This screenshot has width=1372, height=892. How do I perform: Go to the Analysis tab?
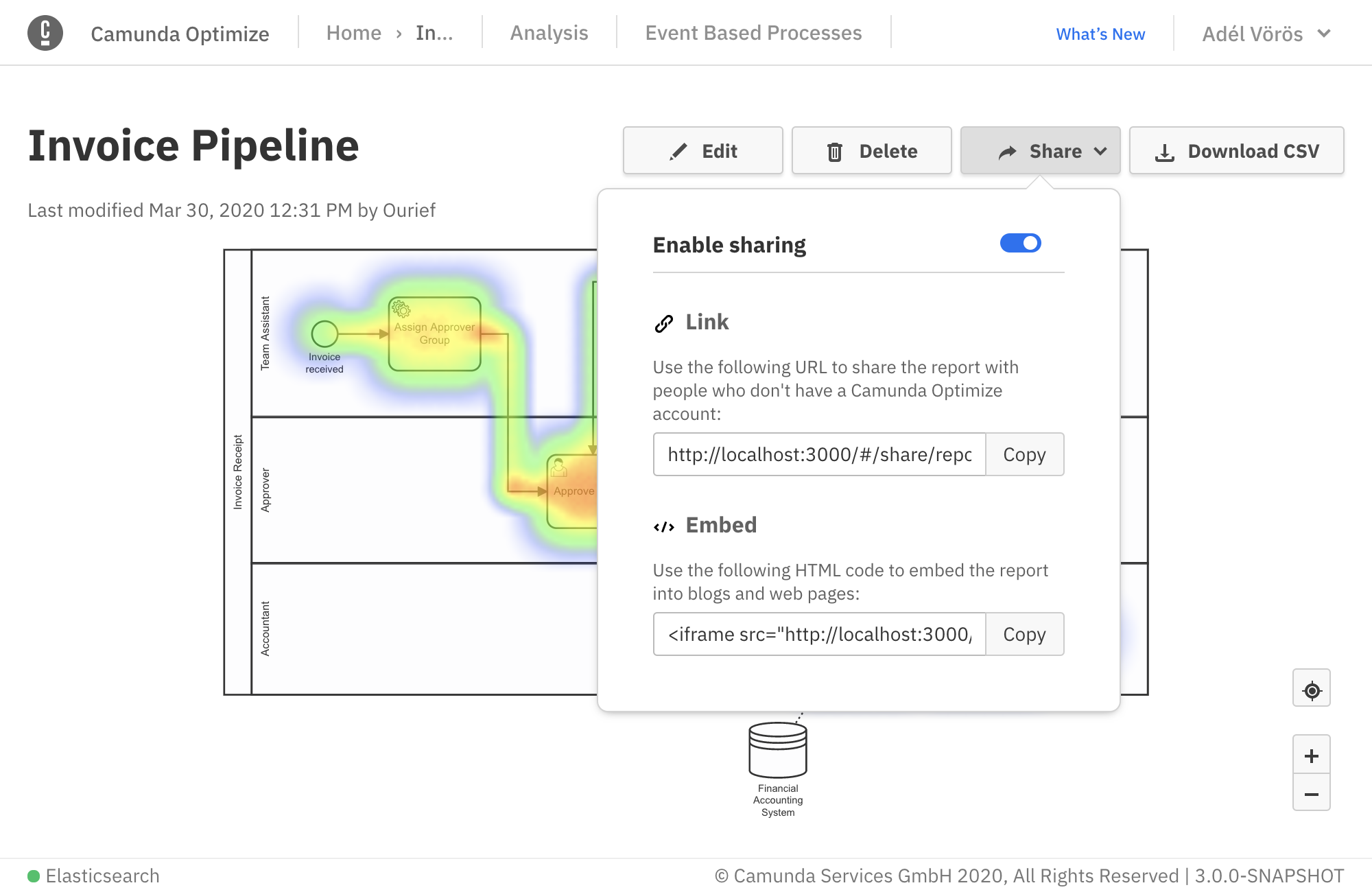coord(549,33)
